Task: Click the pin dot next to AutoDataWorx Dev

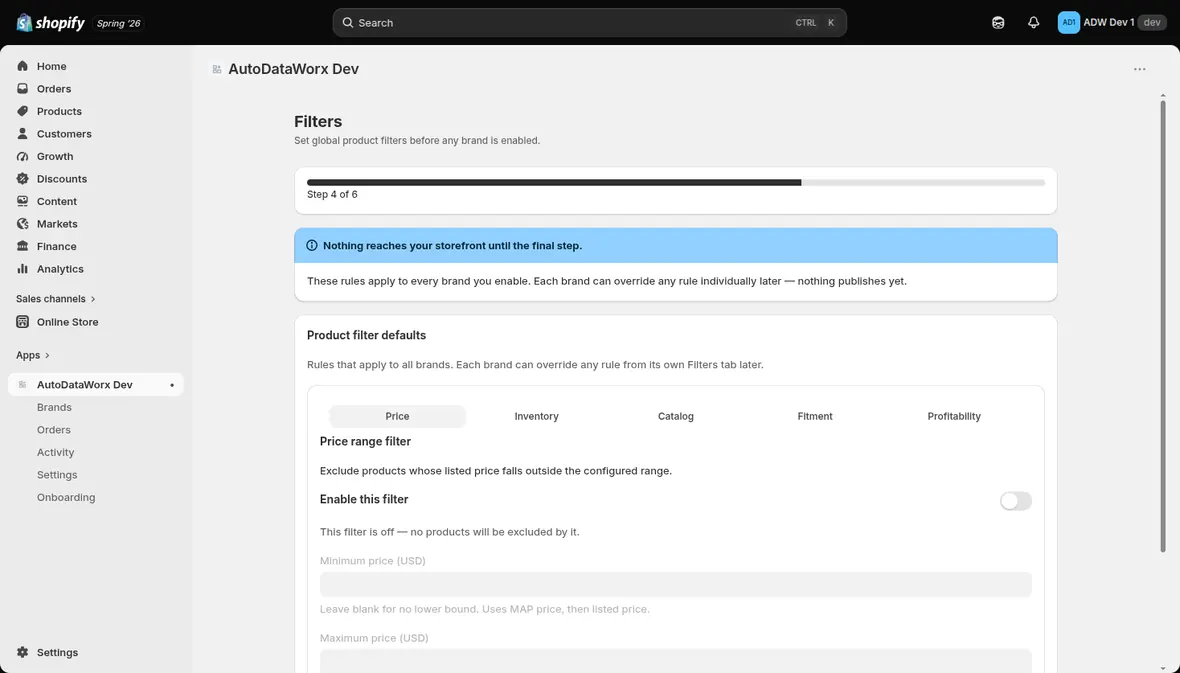Action: point(172,385)
